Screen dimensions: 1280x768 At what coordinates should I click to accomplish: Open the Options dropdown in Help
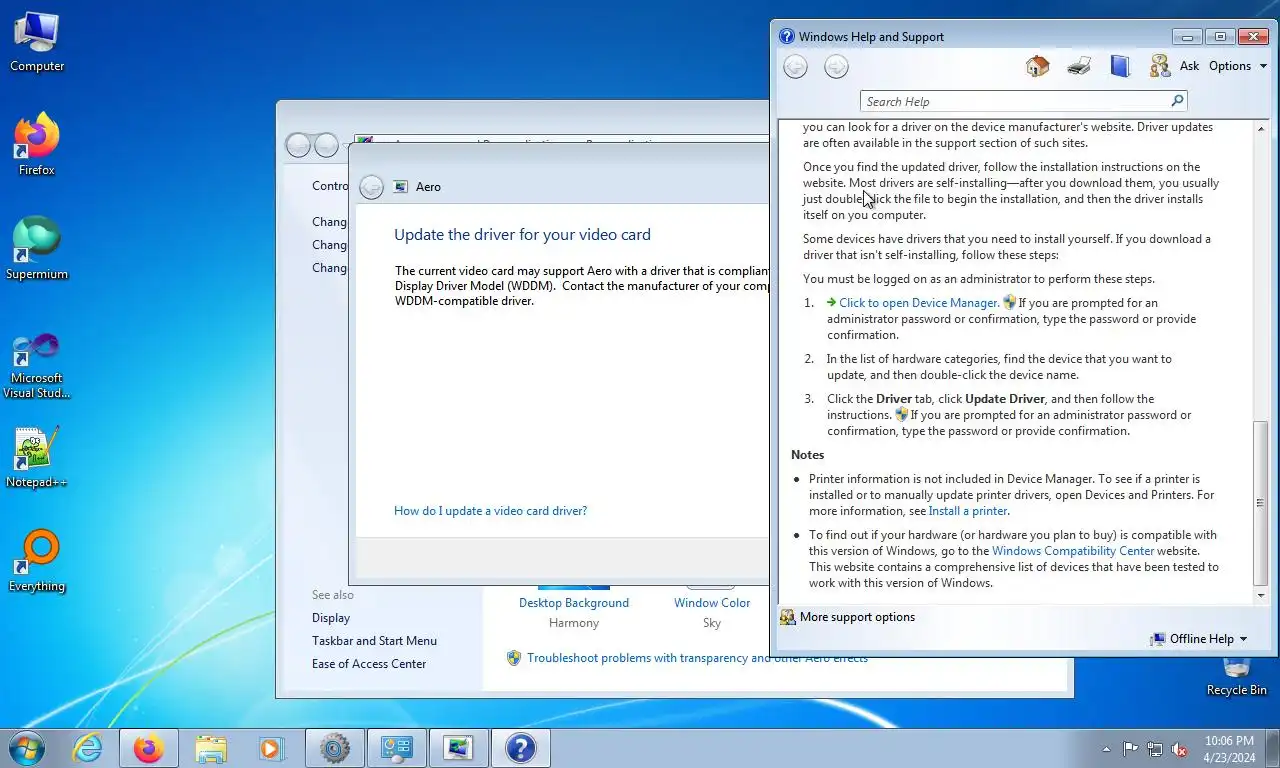[x=1238, y=66]
